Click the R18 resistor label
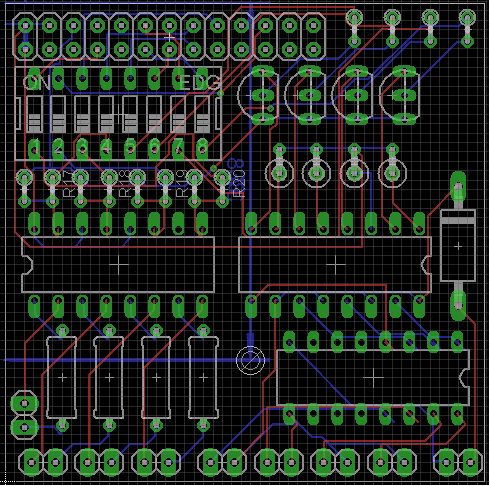490x486 pixels. coord(125,184)
